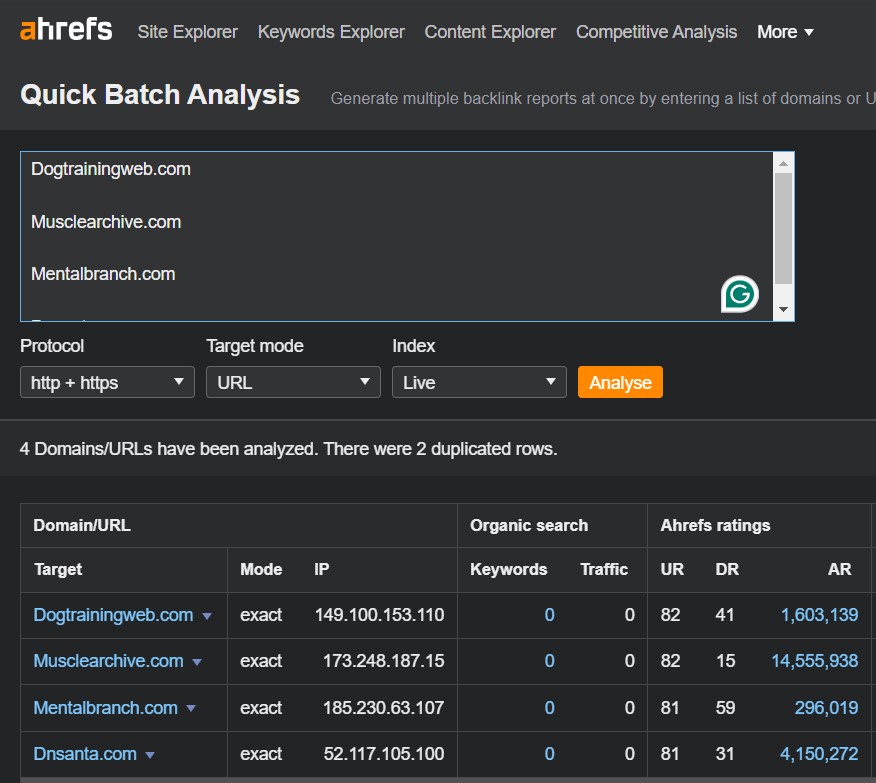Click the Ahrefs logo
Image resolution: width=876 pixels, height=783 pixels.
[x=66, y=30]
